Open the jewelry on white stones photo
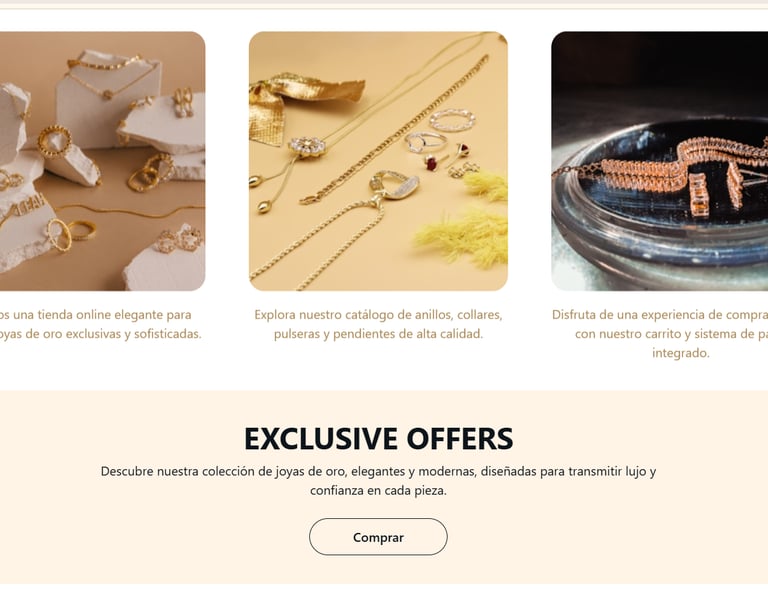 102,161
